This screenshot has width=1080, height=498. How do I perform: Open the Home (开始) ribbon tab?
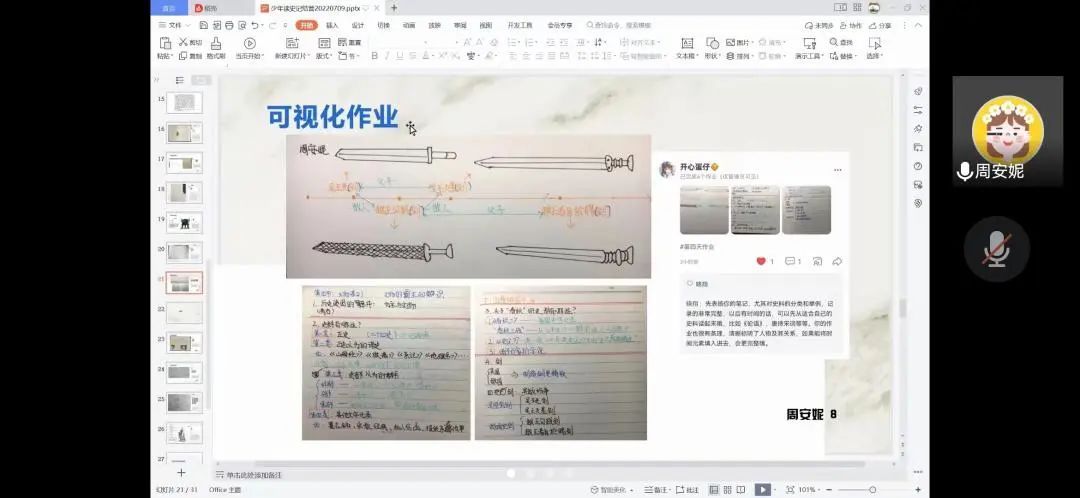[x=307, y=25]
